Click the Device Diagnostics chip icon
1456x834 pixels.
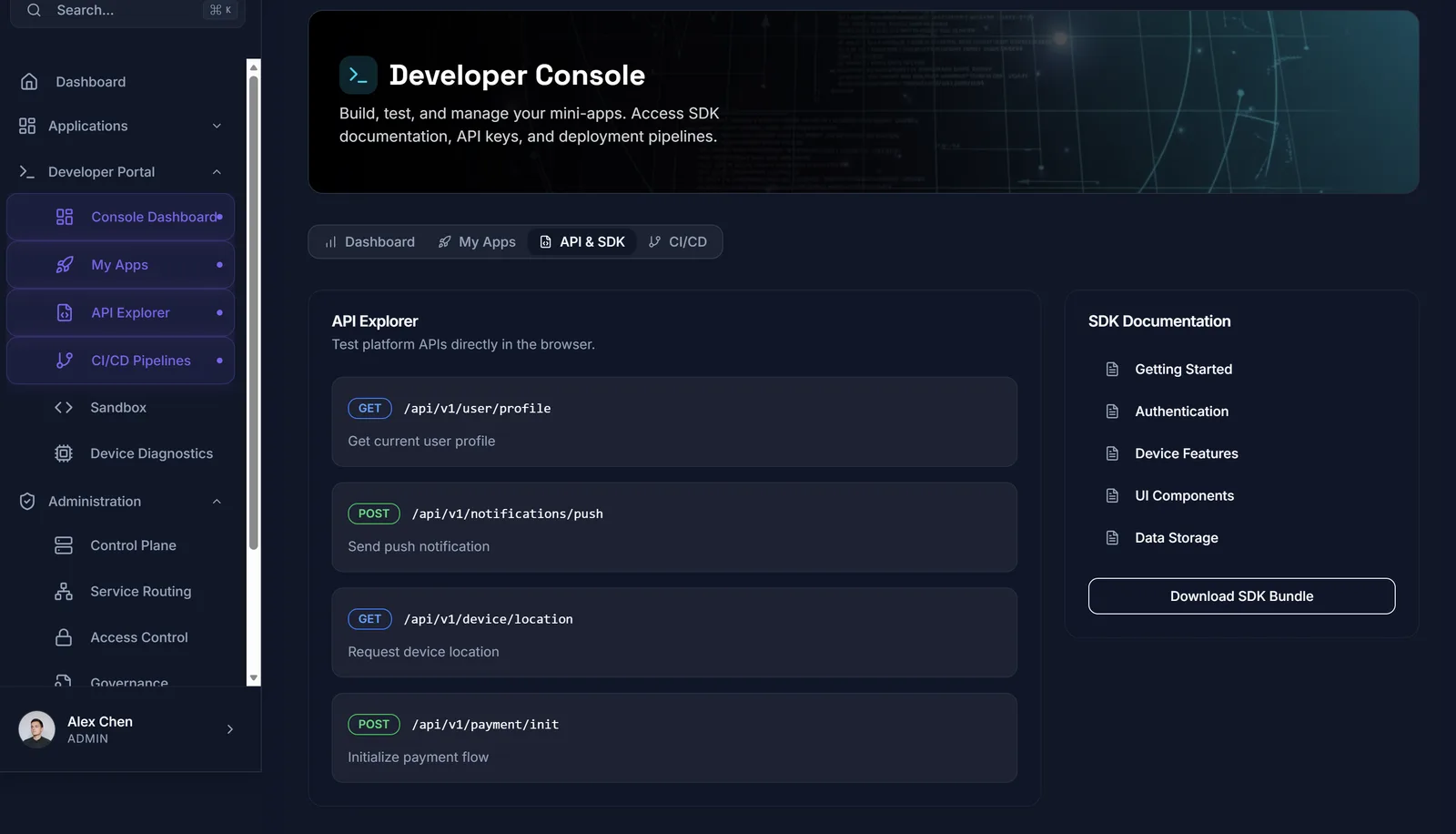tap(64, 453)
